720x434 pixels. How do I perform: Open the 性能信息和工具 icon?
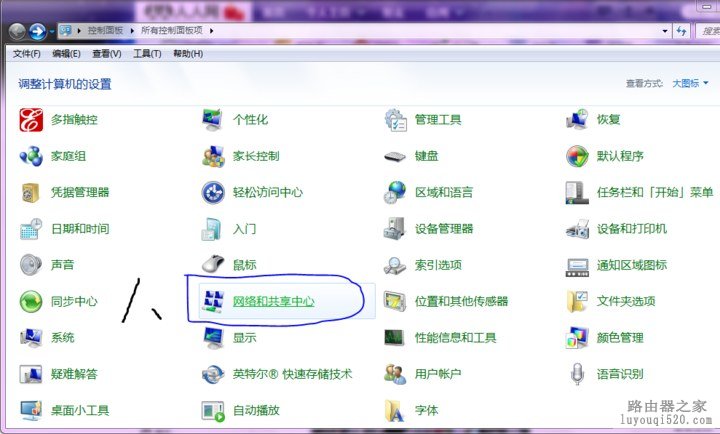coord(396,338)
